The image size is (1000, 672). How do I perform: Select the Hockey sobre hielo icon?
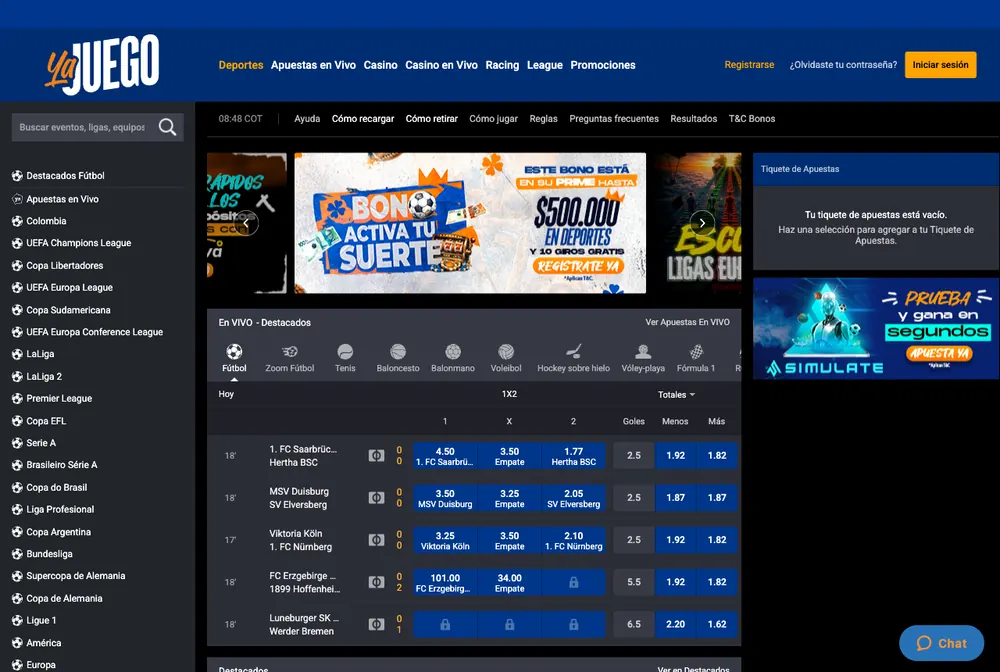click(573, 351)
